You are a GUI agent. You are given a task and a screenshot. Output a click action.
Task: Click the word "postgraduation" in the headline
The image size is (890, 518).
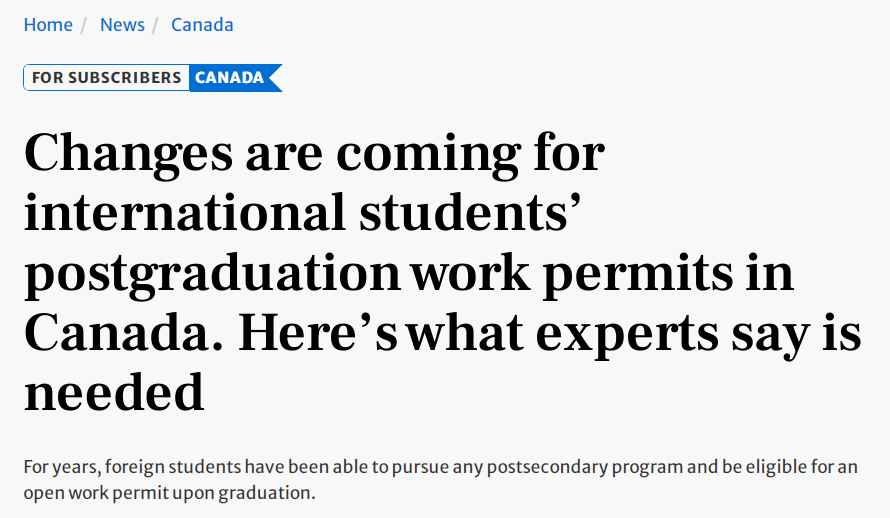point(213,275)
